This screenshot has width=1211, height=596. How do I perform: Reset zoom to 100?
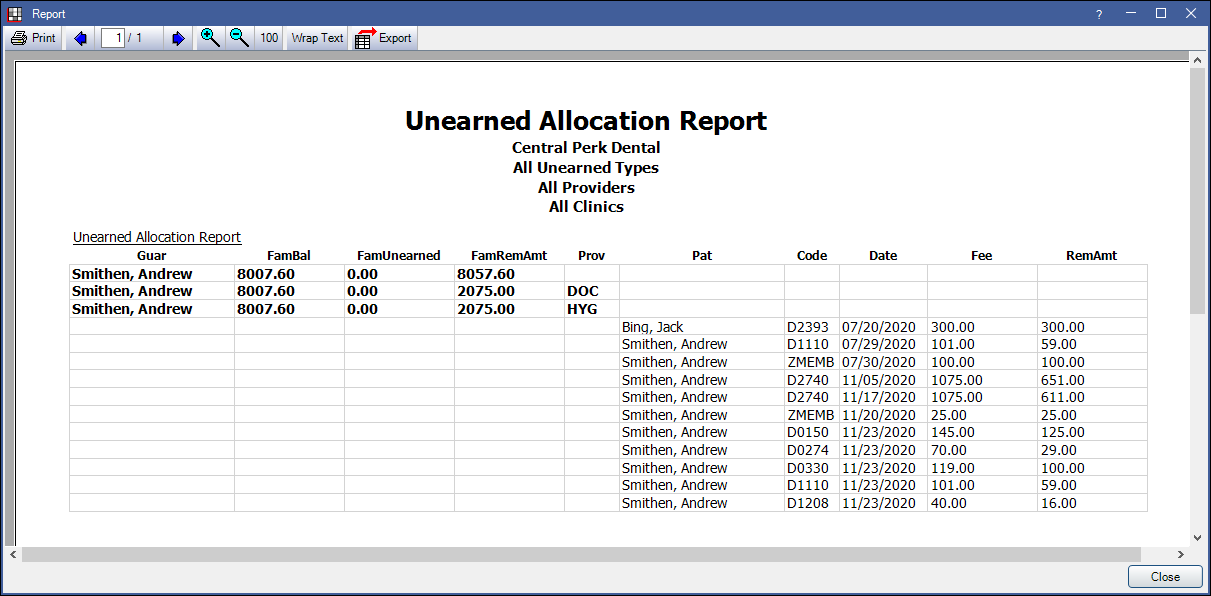tap(269, 38)
